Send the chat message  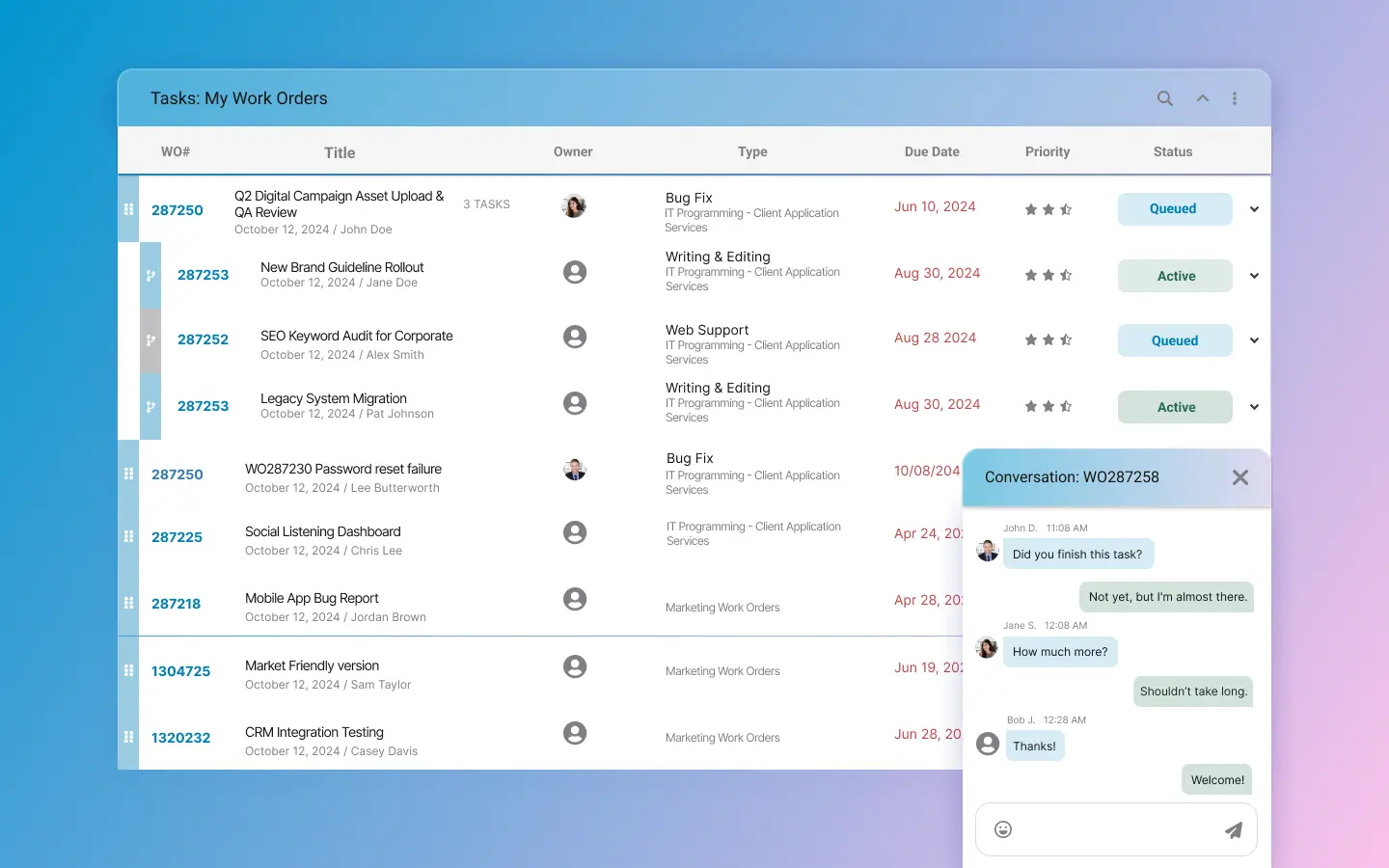pos(1234,830)
